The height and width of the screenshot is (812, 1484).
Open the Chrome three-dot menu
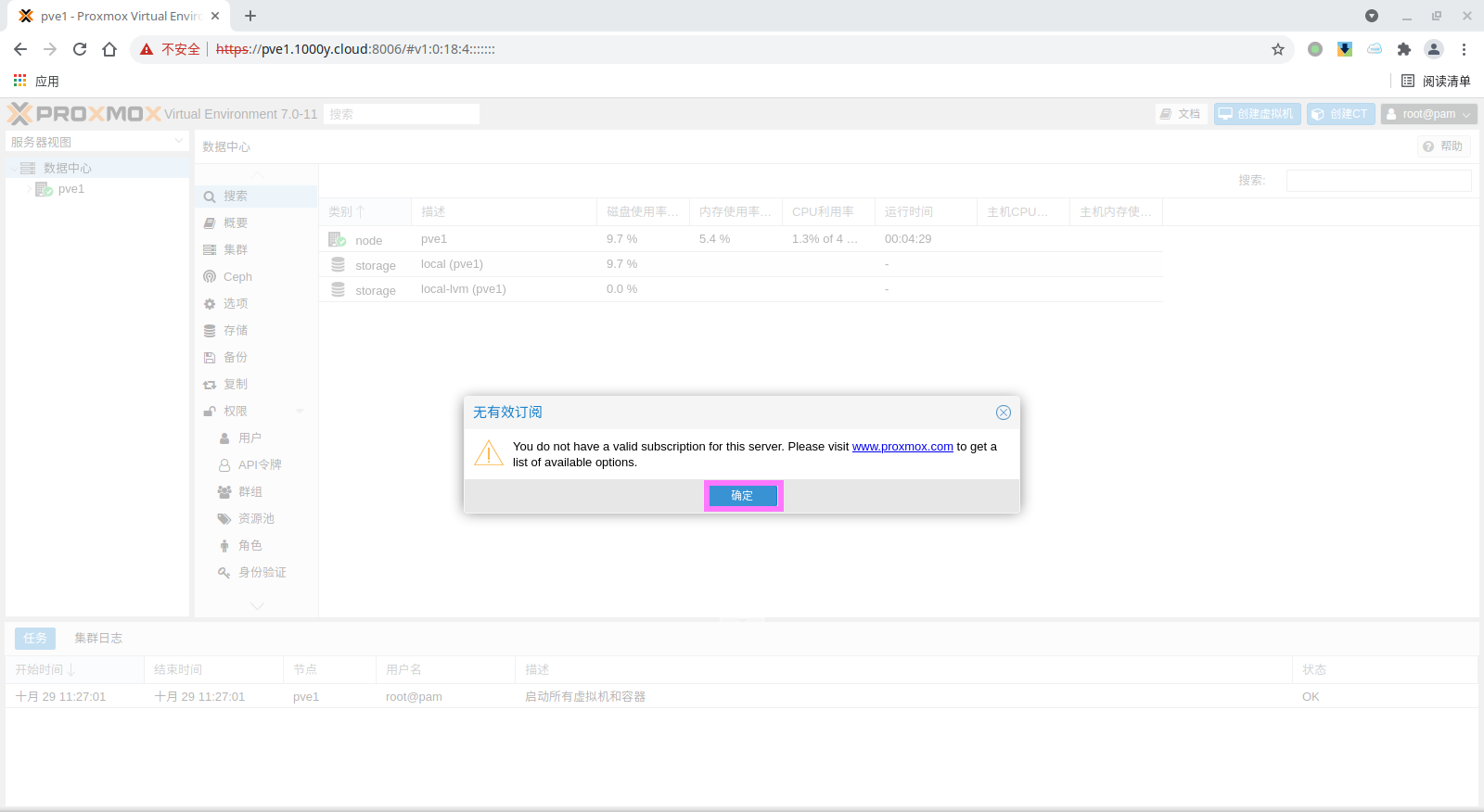pyautogui.click(x=1464, y=49)
